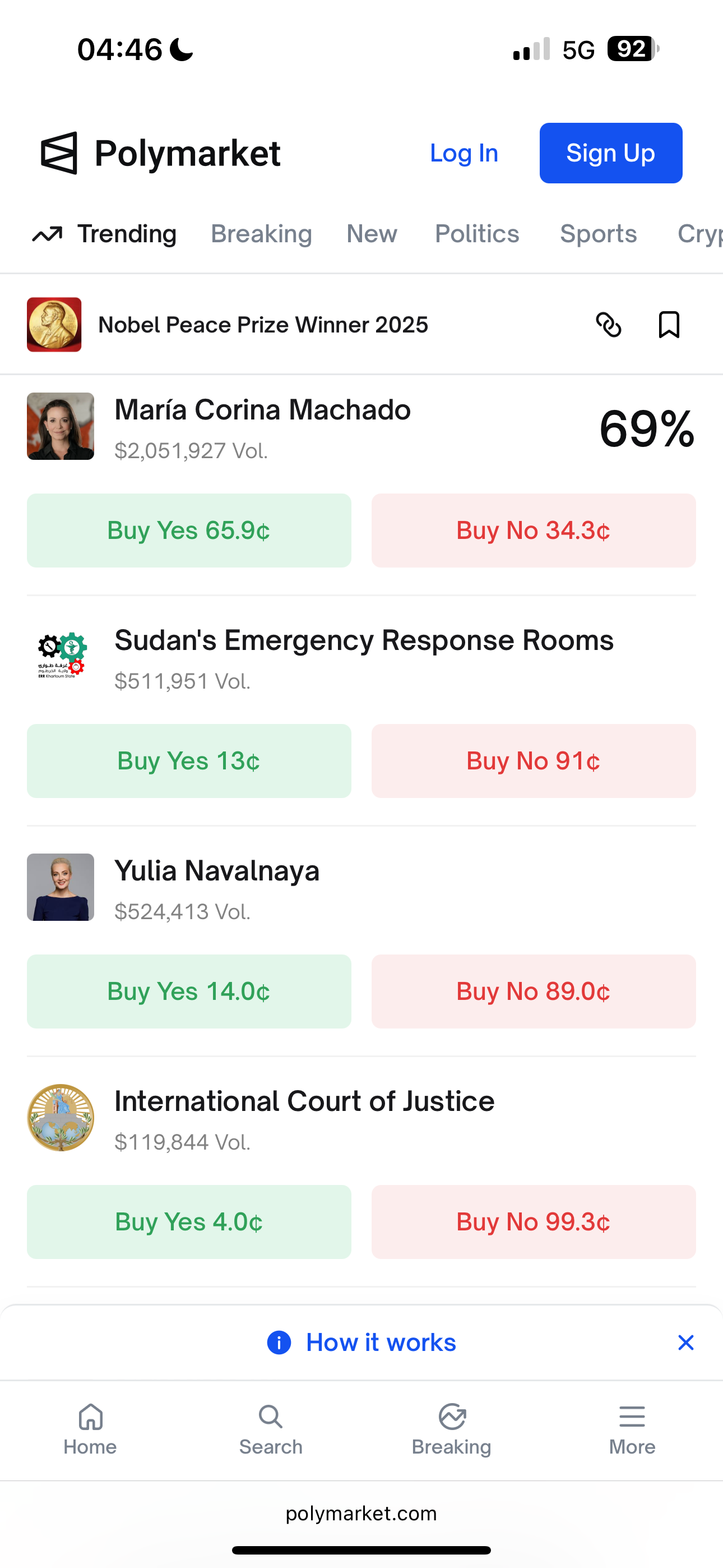Bookmark the Nobel Peace Prize market

pyautogui.click(x=669, y=325)
